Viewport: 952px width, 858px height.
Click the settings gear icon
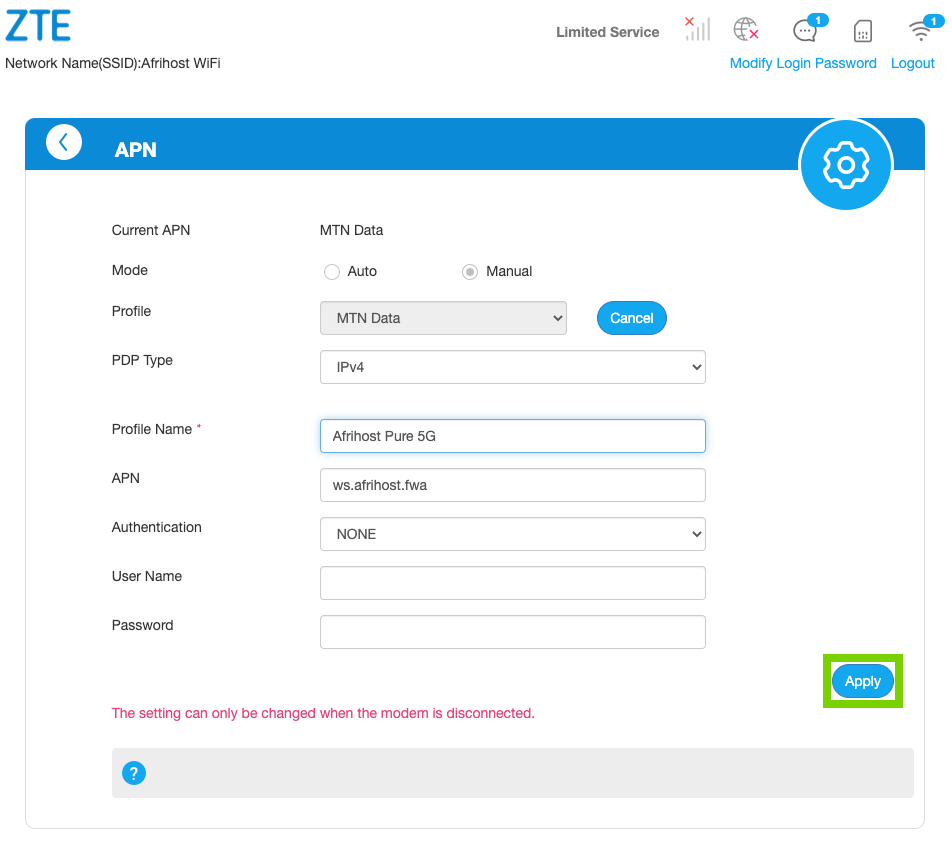(845, 165)
